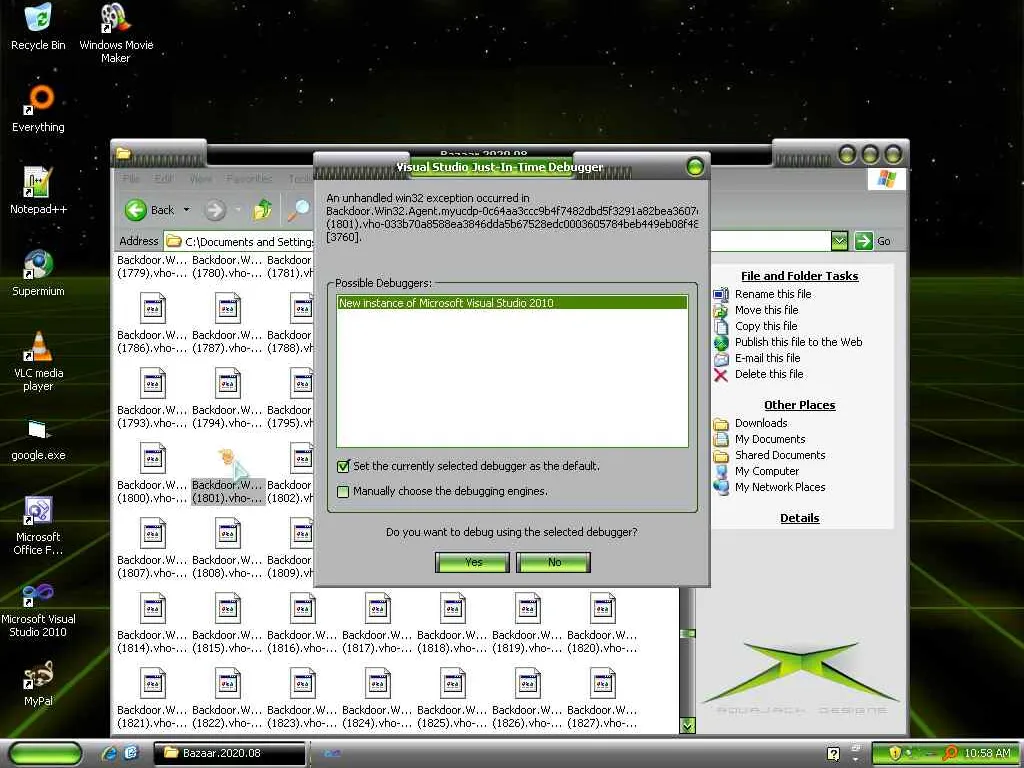
Task: Select file icon Backdoor.W... (1794)
Action: [x=227, y=383]
